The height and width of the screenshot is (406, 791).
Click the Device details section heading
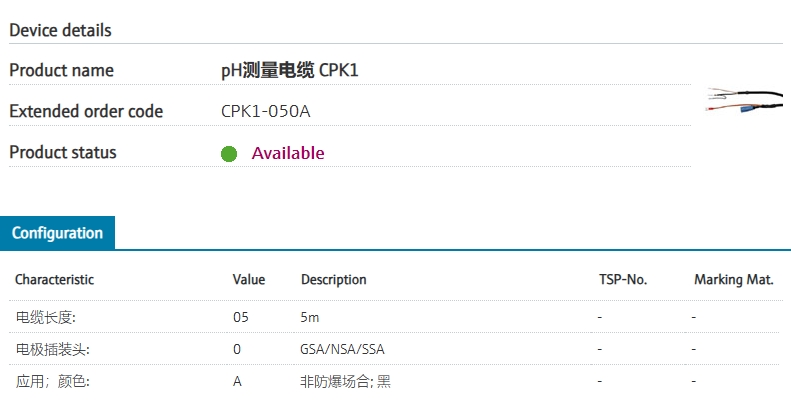click(x=60, y=30)
